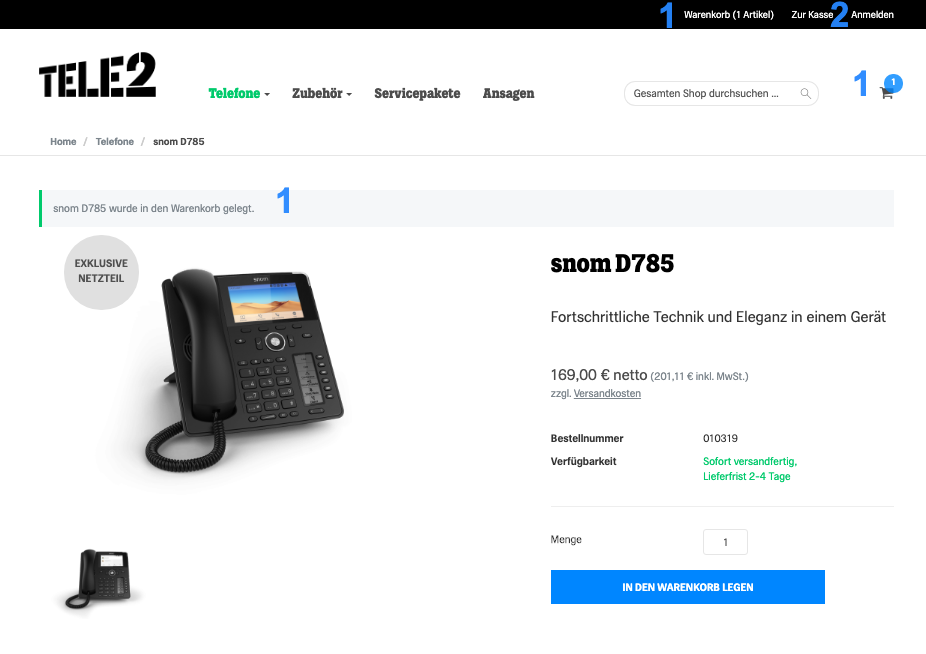Image resolution: width=926 pixels, height=654 pixels.
Task: Click the Warenkorb (1 Artikel) link
Action: [x=729, y=15]
